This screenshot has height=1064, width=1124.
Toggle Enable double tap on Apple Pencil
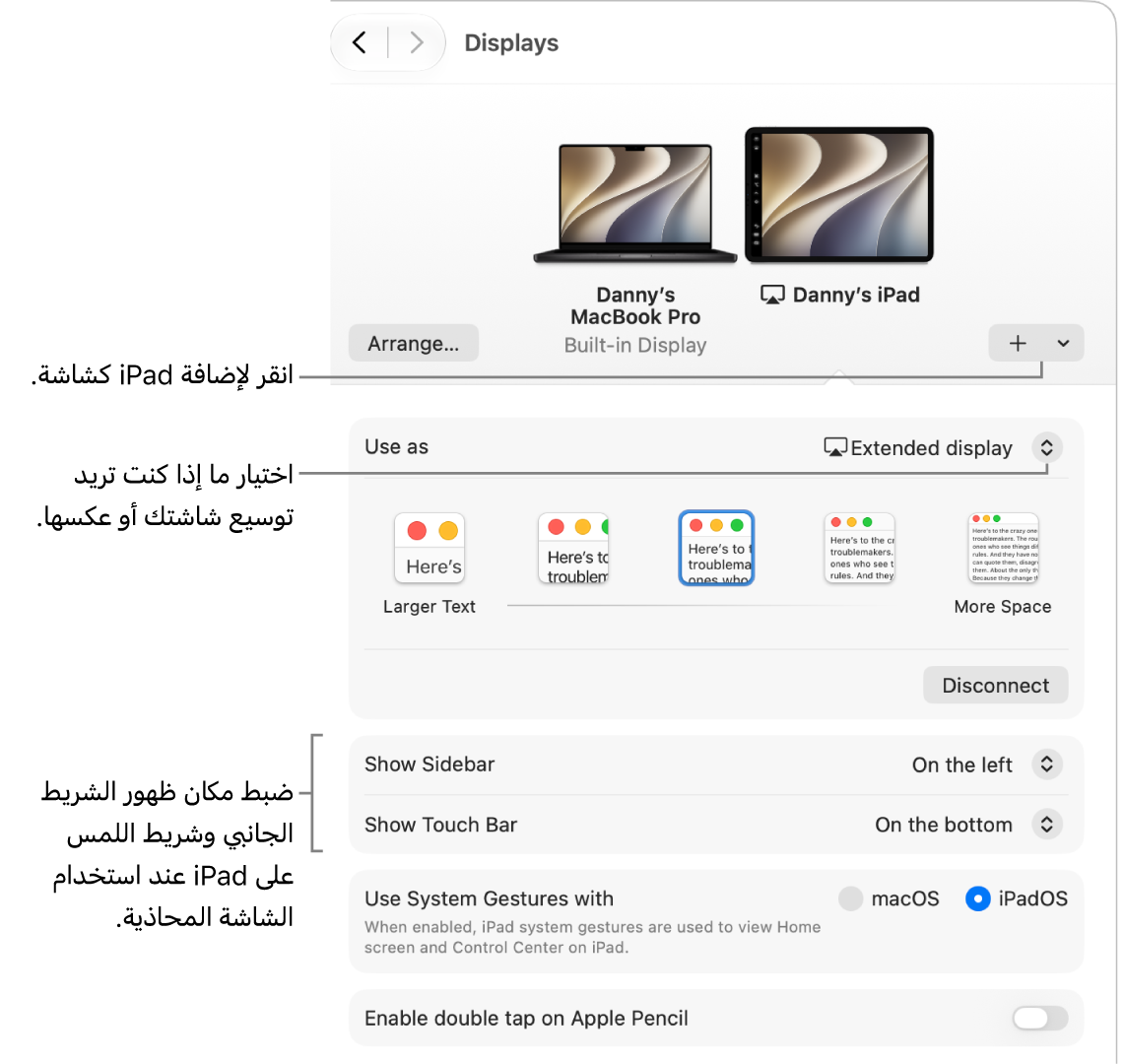(1040, 1018)
